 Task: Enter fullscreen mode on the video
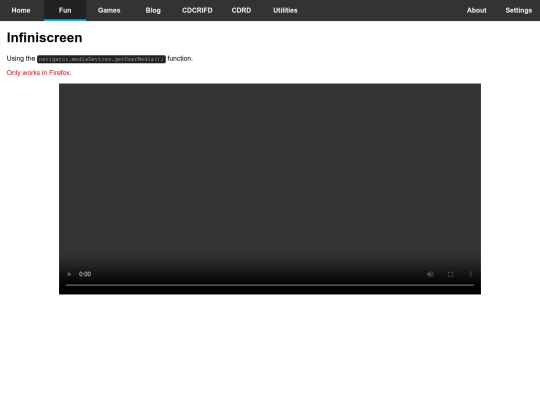click(450, 274)
